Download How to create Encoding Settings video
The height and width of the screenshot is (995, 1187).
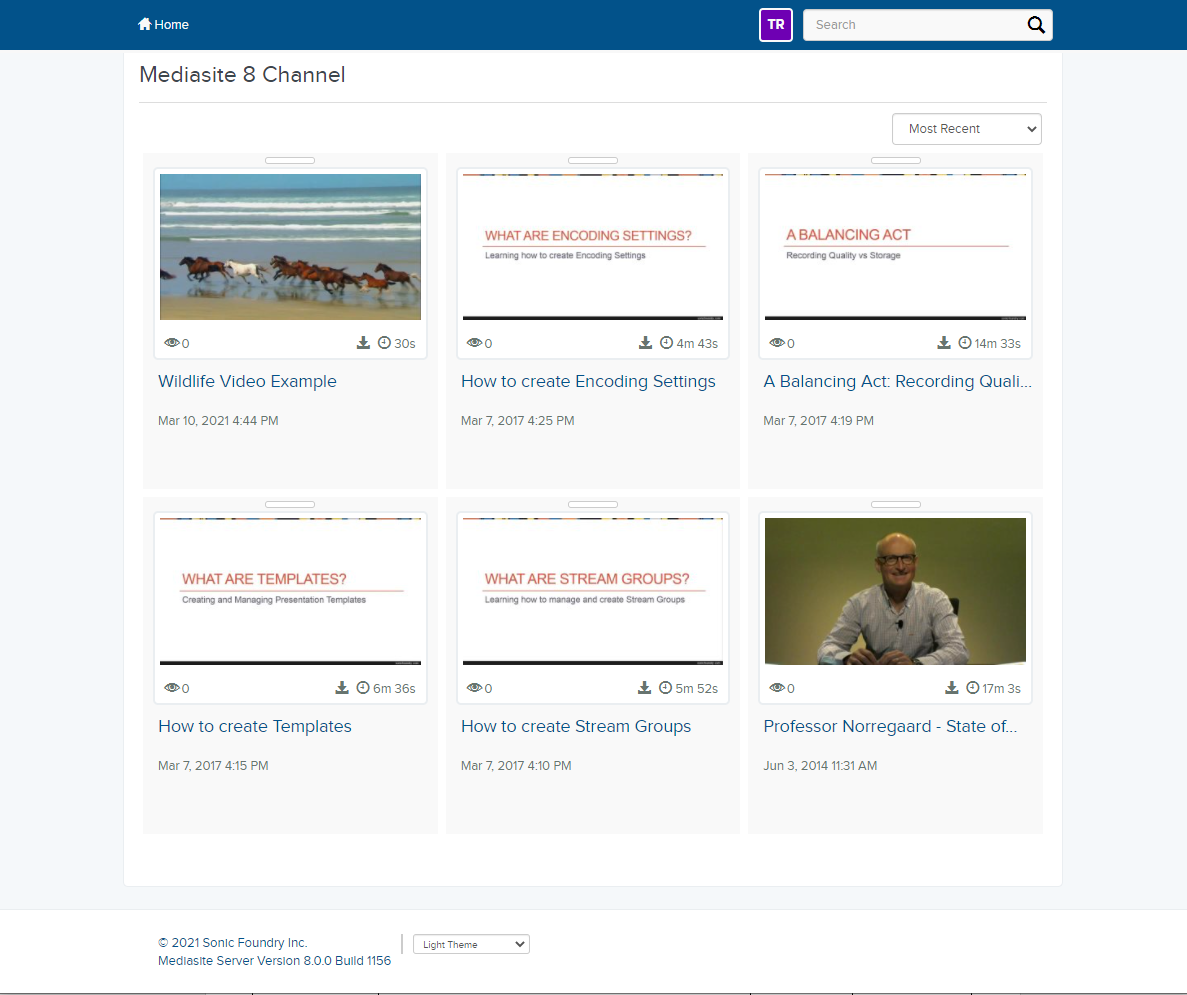coord(645,343)
